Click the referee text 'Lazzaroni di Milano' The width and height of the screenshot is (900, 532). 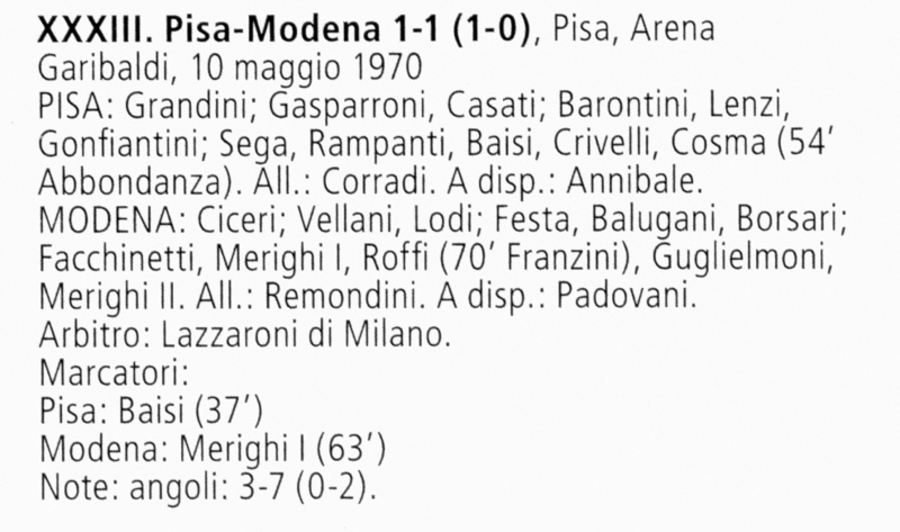[x=302, y=335]
